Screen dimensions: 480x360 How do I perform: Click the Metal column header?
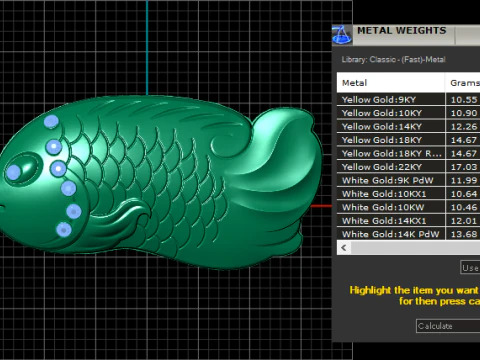391,83
